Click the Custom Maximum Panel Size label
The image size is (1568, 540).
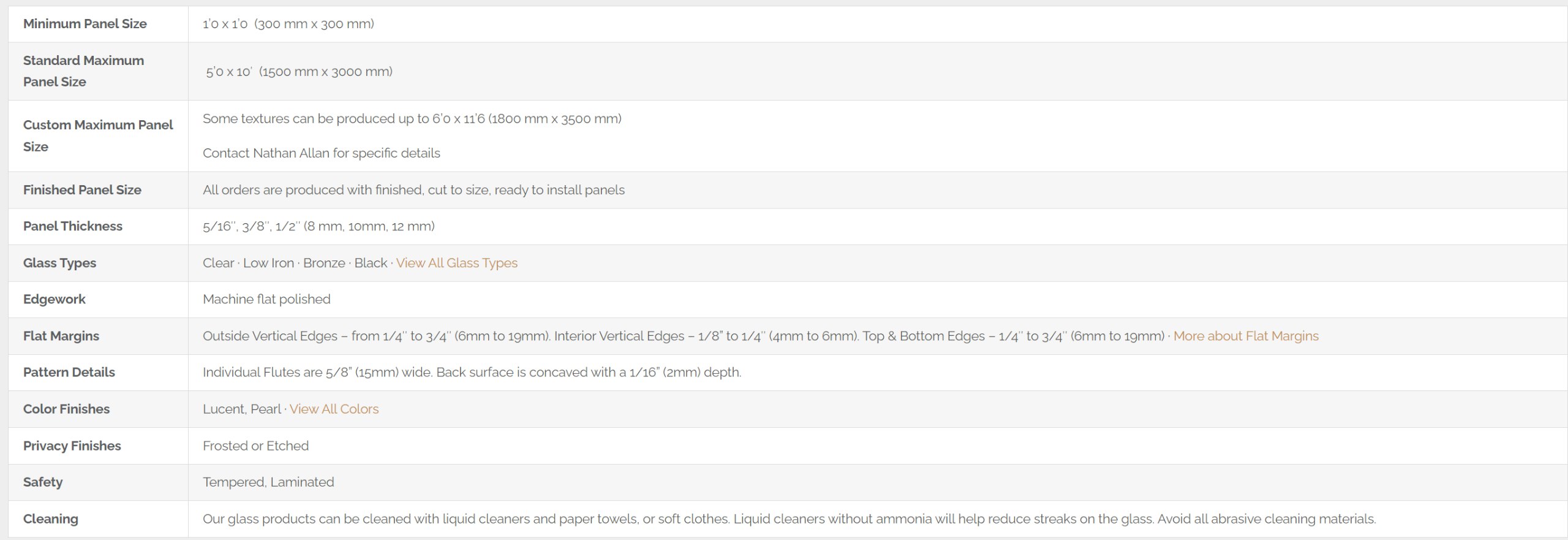98,135
